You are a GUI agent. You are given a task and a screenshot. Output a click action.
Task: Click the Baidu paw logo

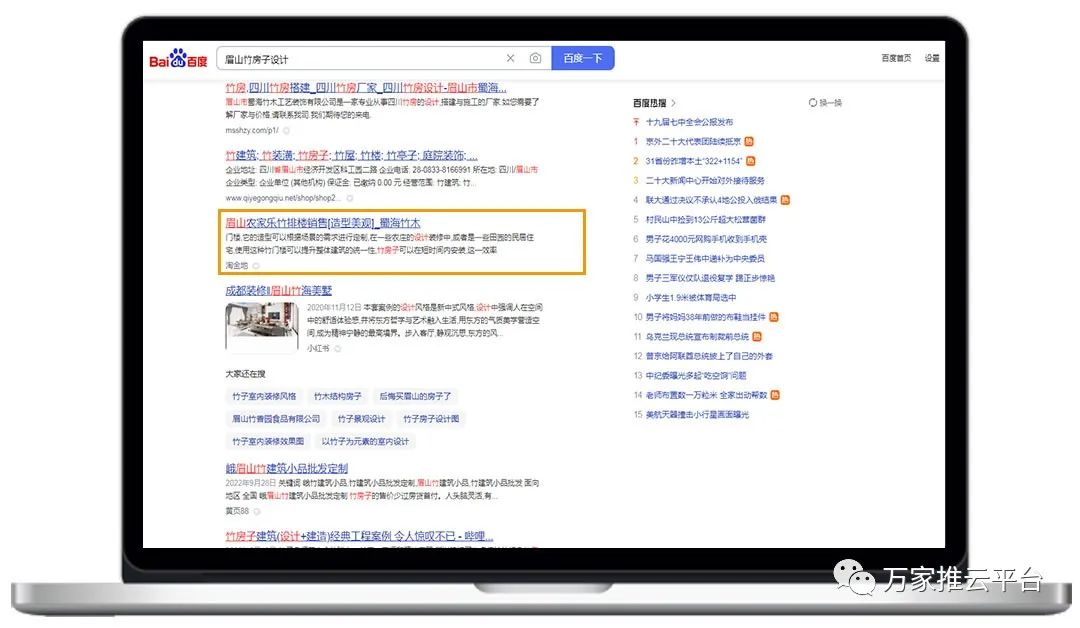tap(179, 59)
